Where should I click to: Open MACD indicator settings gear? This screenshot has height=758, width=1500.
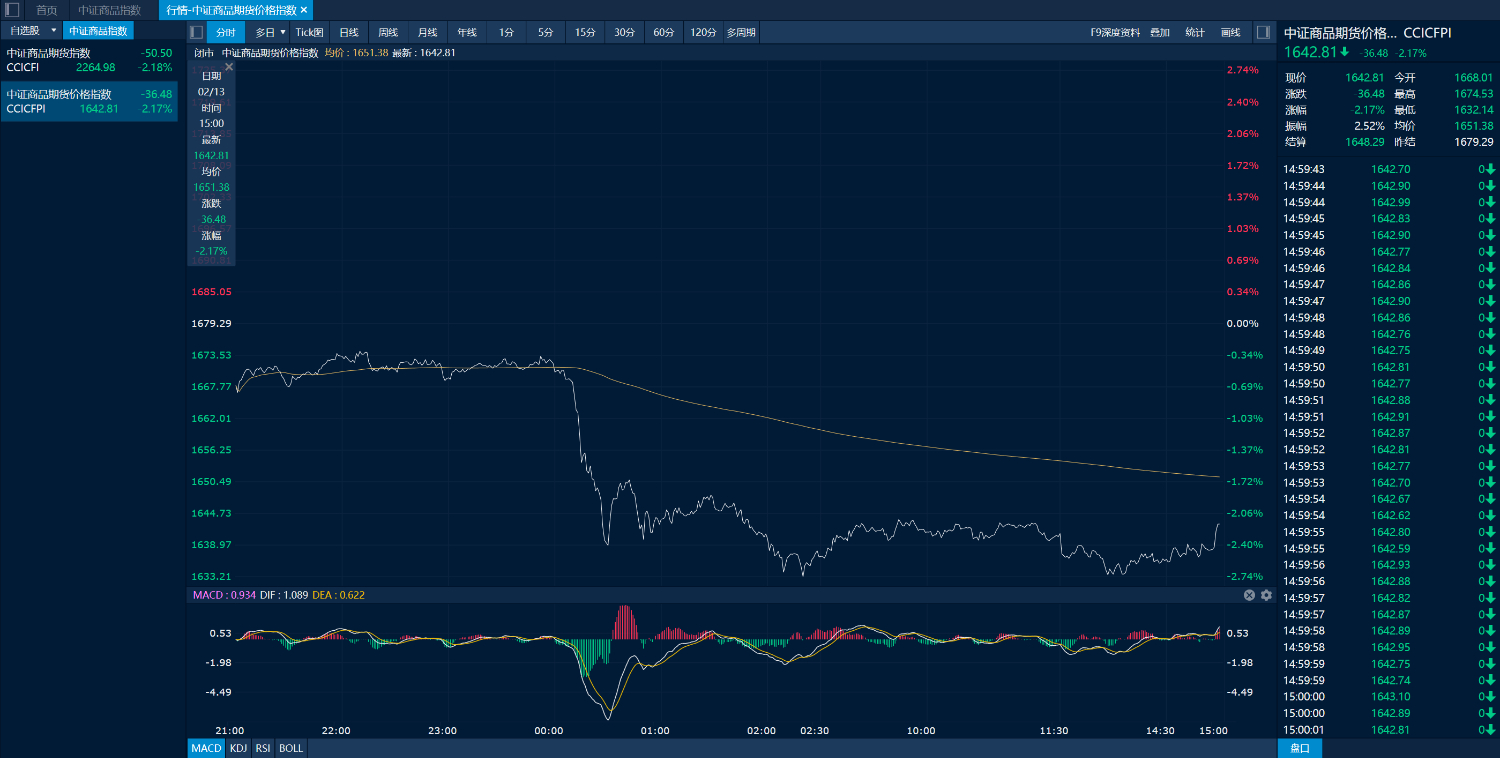coord(1266,595)
